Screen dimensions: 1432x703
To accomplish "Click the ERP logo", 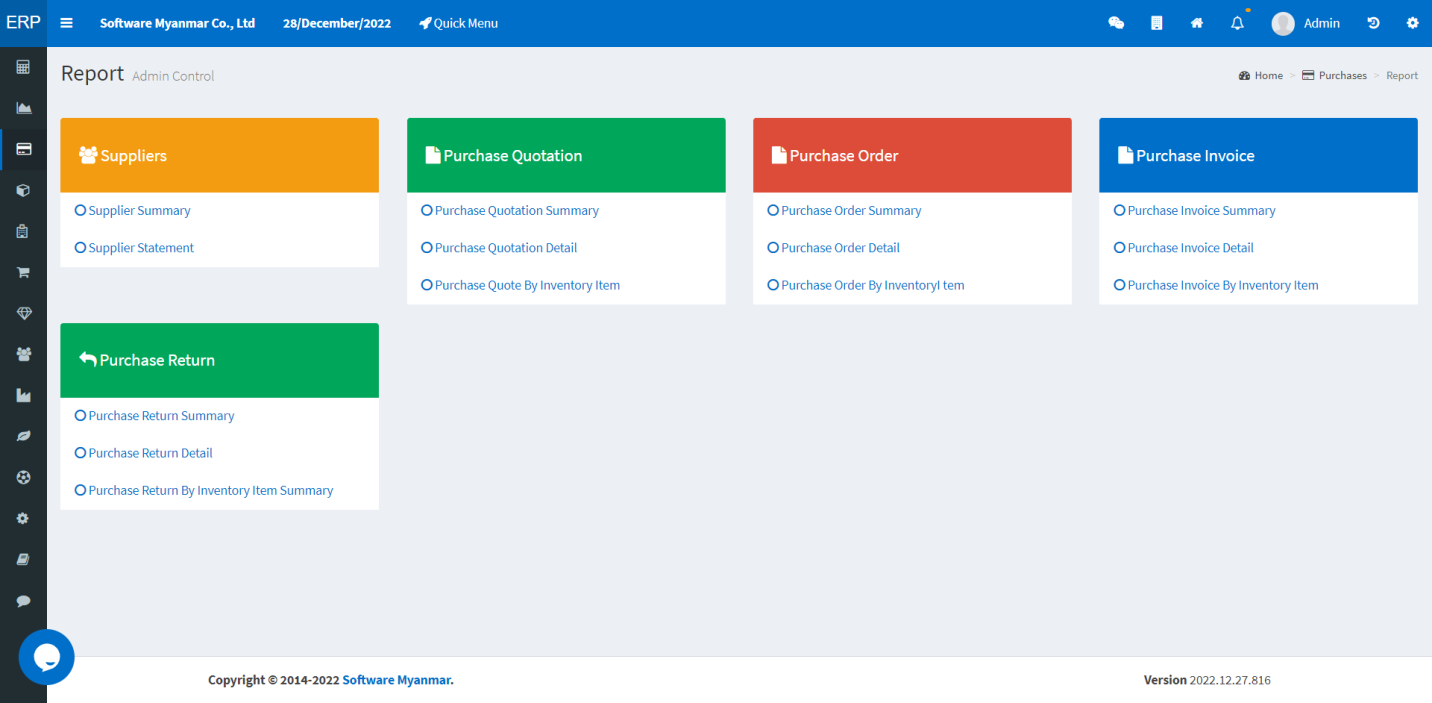I will (23, 23).
